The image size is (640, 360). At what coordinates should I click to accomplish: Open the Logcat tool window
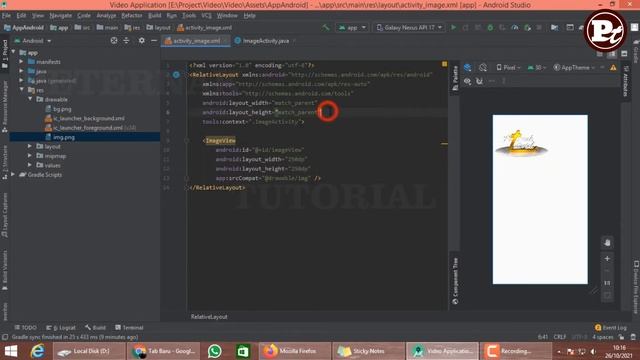(61, 327)
